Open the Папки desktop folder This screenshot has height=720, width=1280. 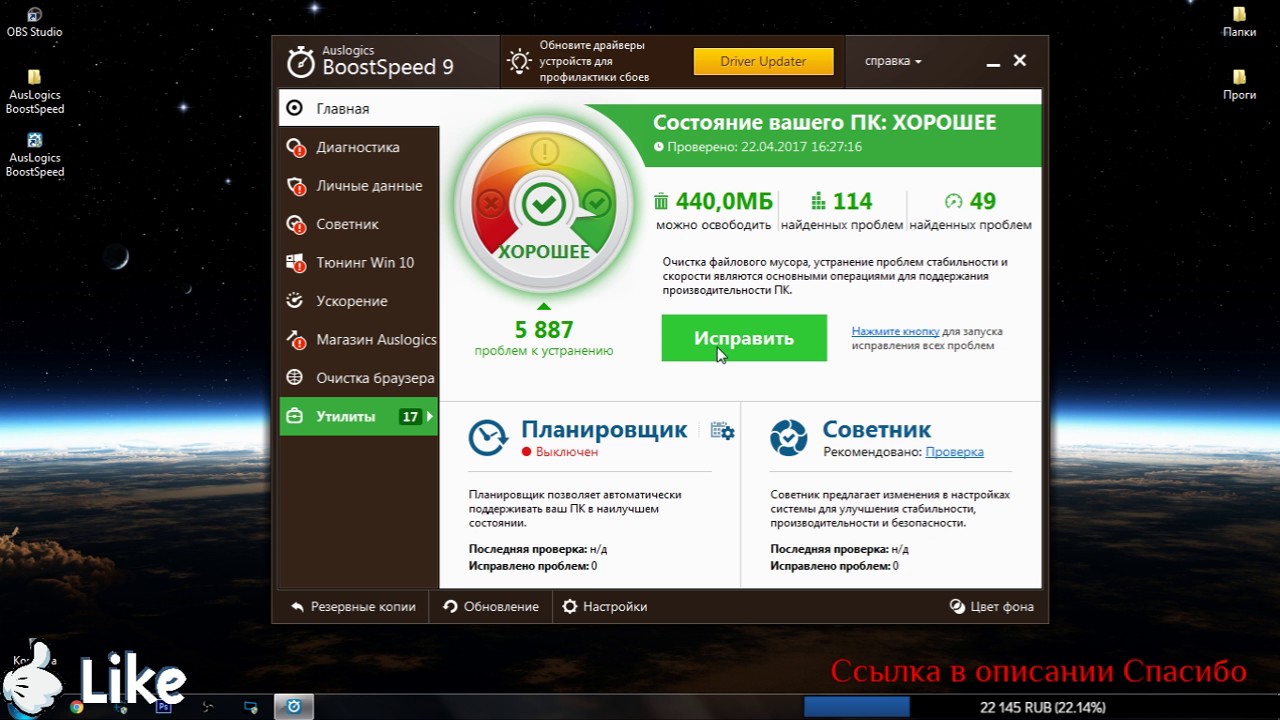[1239, 23]
